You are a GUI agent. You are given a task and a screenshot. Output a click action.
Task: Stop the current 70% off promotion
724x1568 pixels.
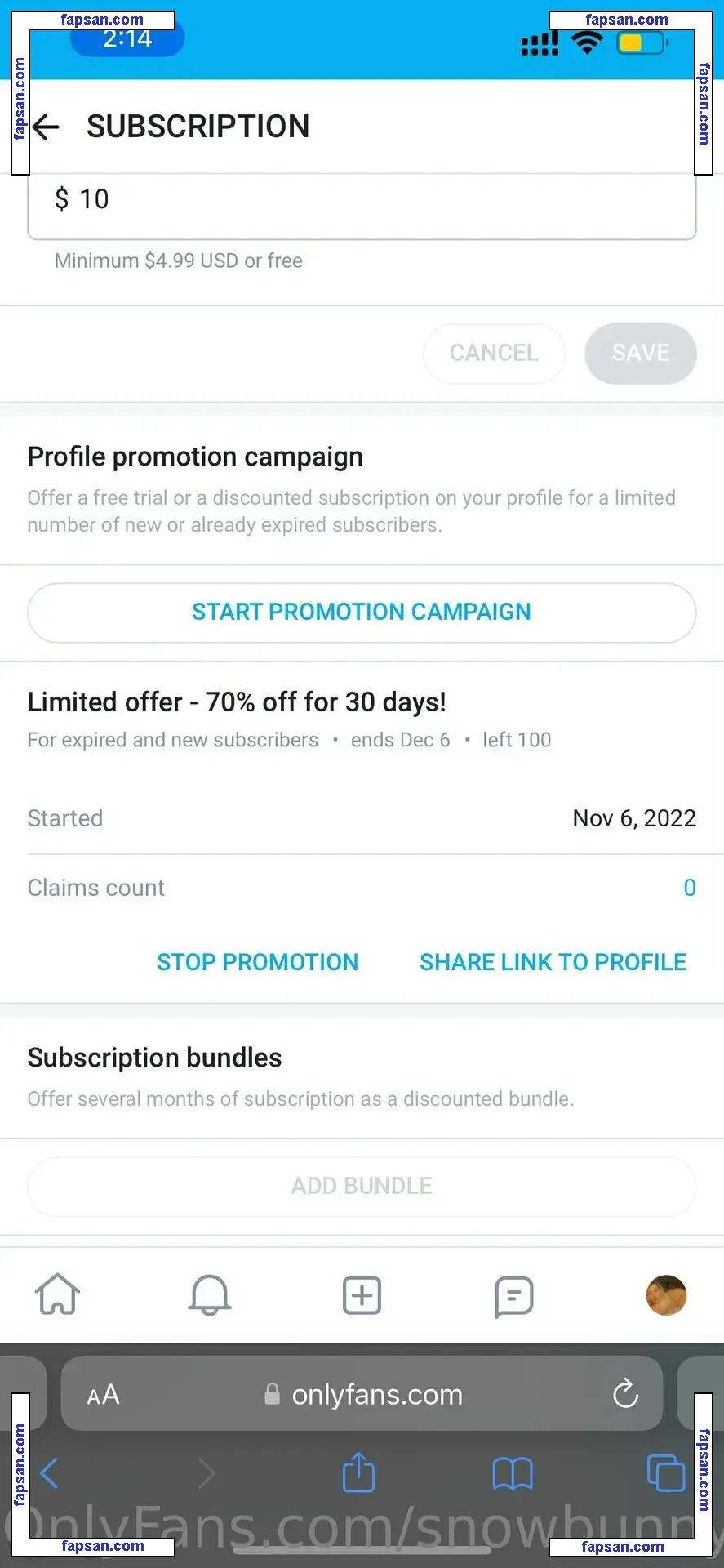258,962
